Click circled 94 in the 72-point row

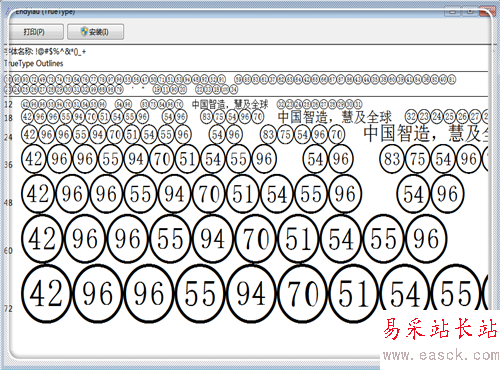(x=251, y=294)
